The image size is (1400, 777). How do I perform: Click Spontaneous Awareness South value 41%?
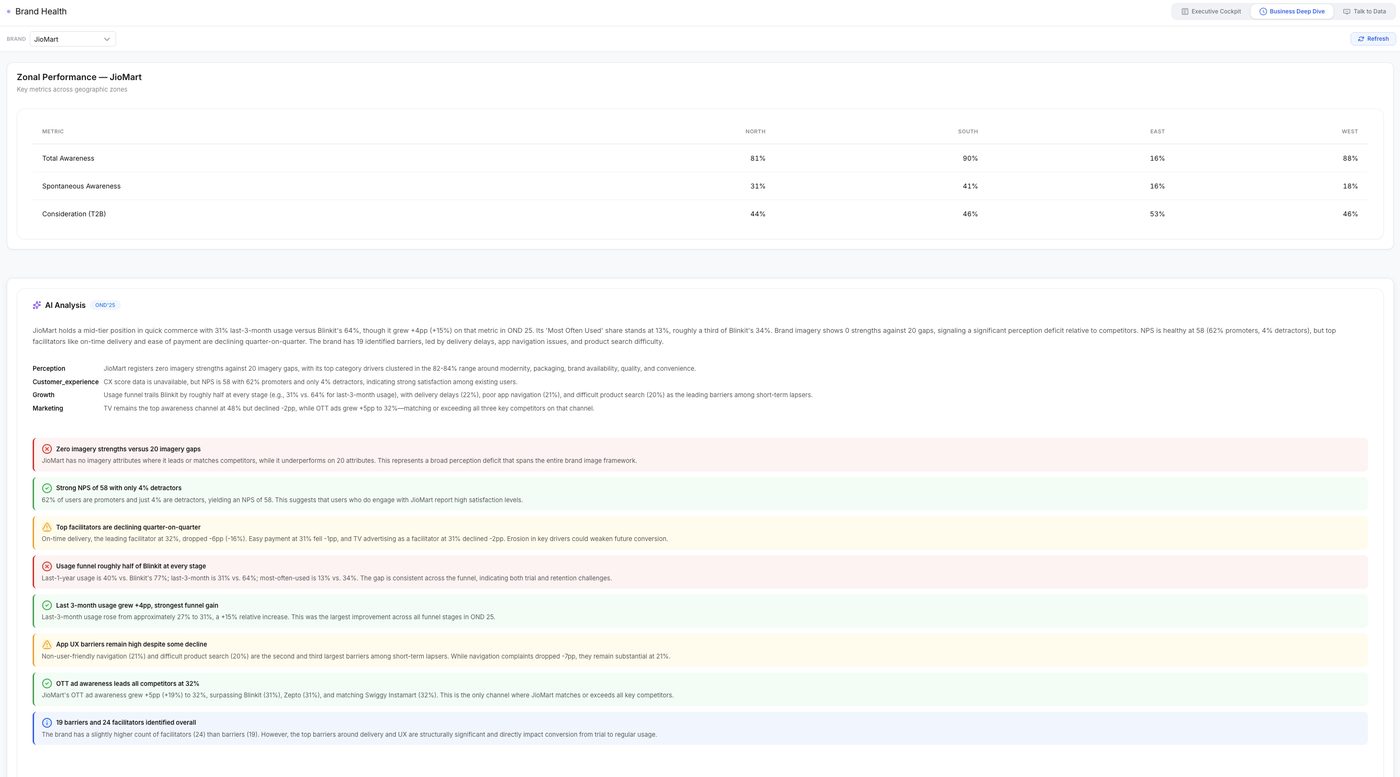point(970,186)
